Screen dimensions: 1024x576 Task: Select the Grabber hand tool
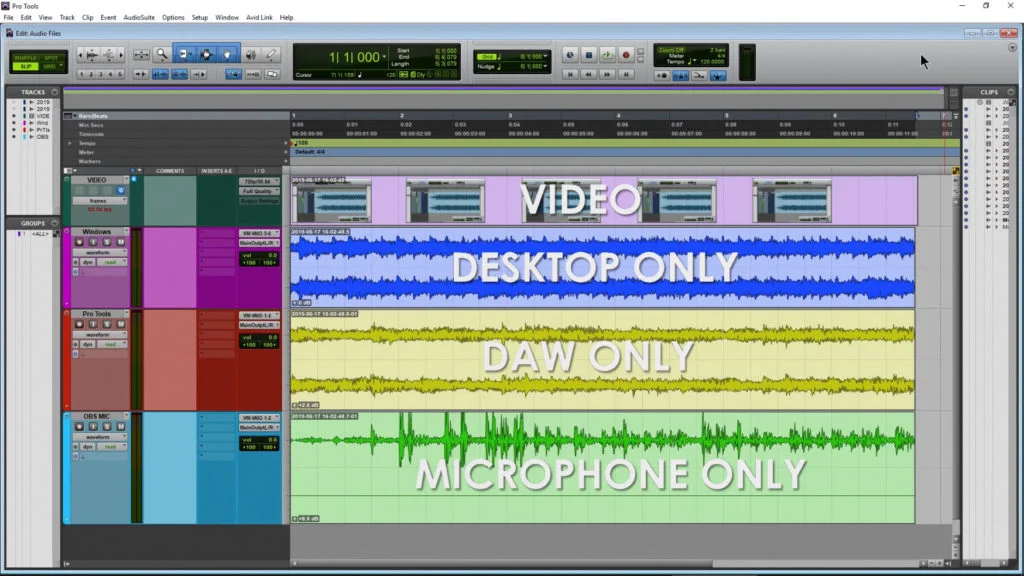[227, 55]
